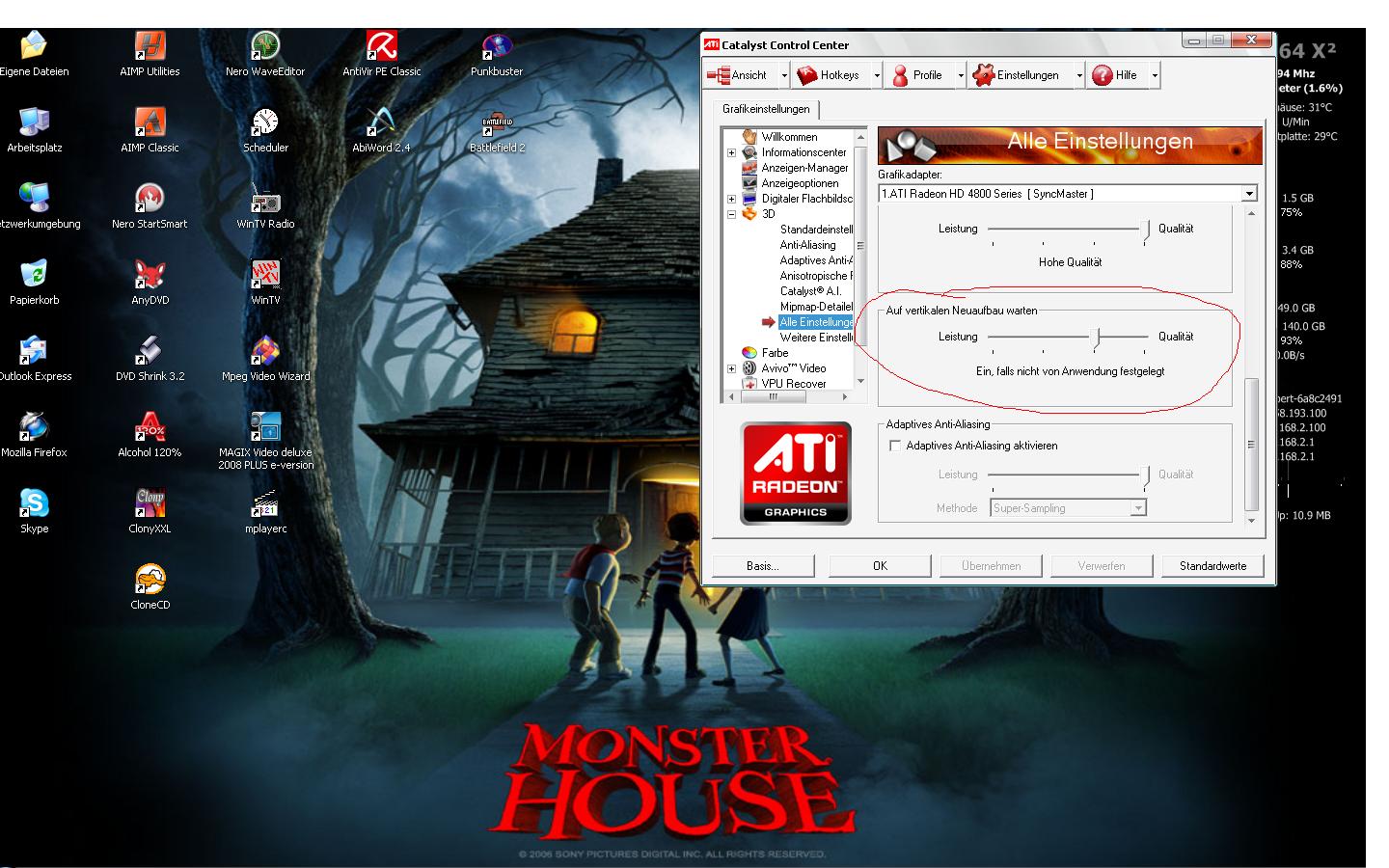Launch AntiVir PE Classic shortcut

381,45
